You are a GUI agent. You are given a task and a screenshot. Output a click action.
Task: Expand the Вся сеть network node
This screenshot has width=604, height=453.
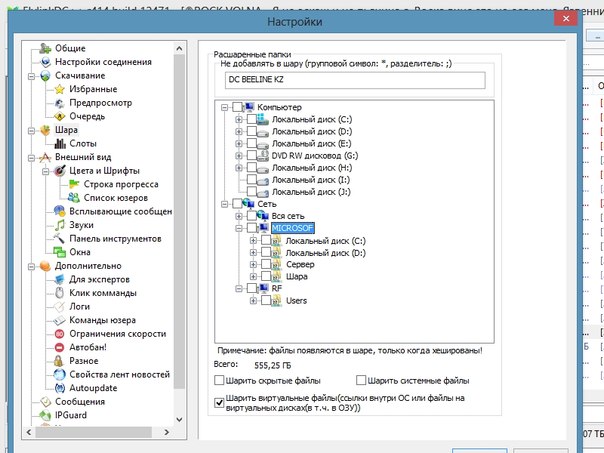tap(239, 216)
